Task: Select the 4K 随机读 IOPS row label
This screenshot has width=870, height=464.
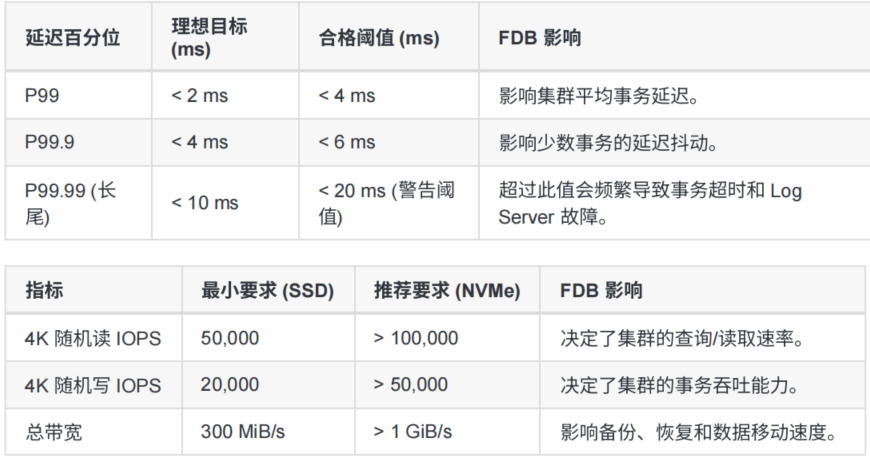Action: [93, 338]
